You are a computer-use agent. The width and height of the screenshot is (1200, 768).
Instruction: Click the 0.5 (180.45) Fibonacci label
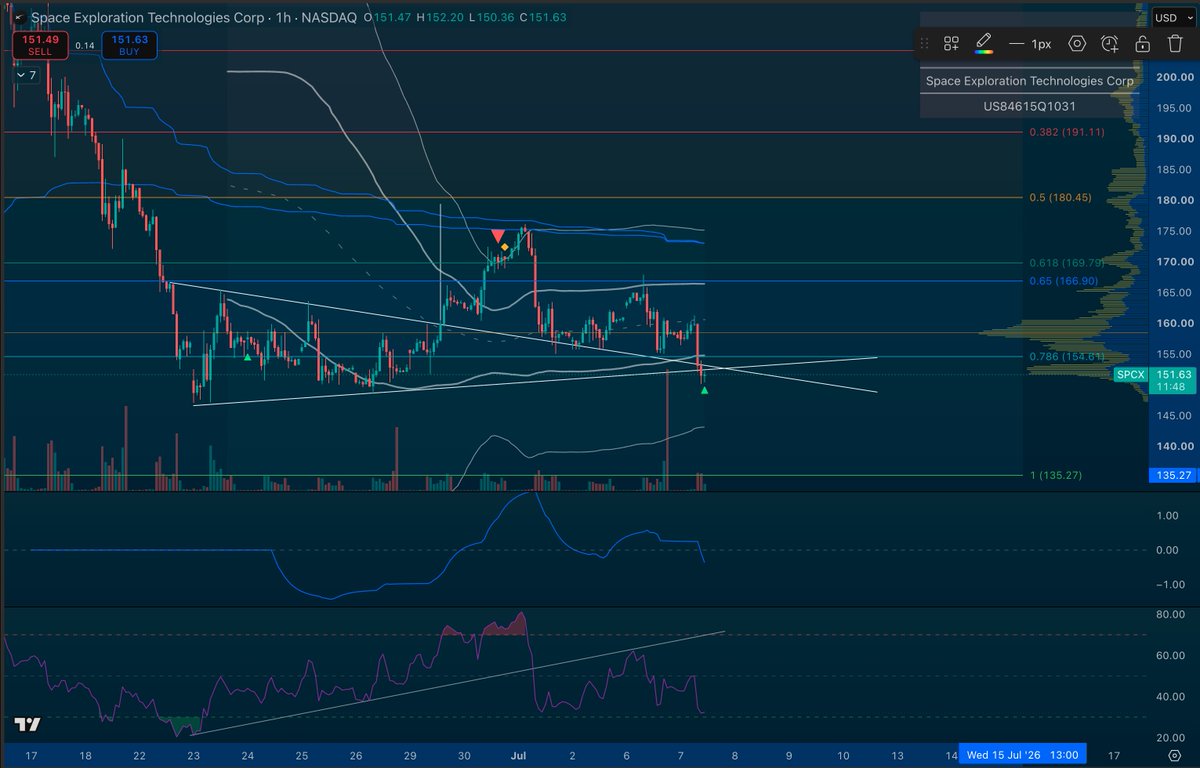click(1060, 198)
